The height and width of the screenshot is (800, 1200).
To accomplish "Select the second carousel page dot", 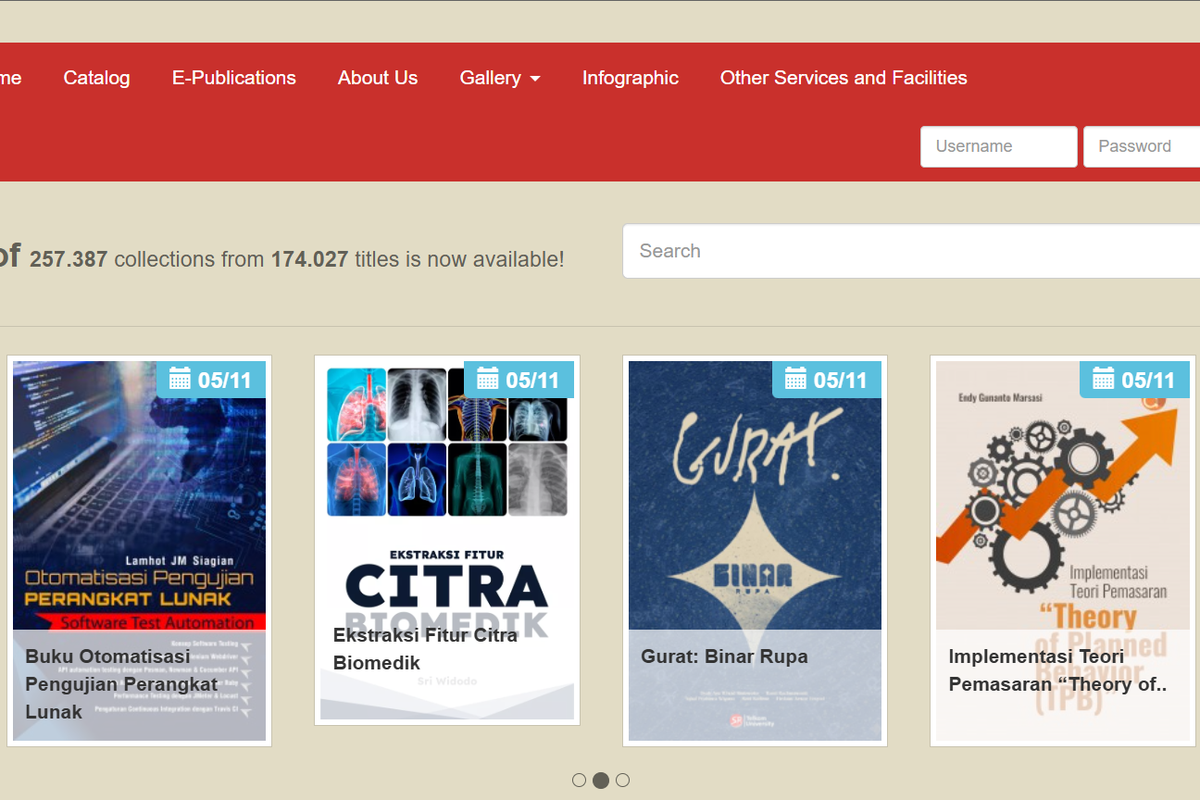I will pos(601,780).
